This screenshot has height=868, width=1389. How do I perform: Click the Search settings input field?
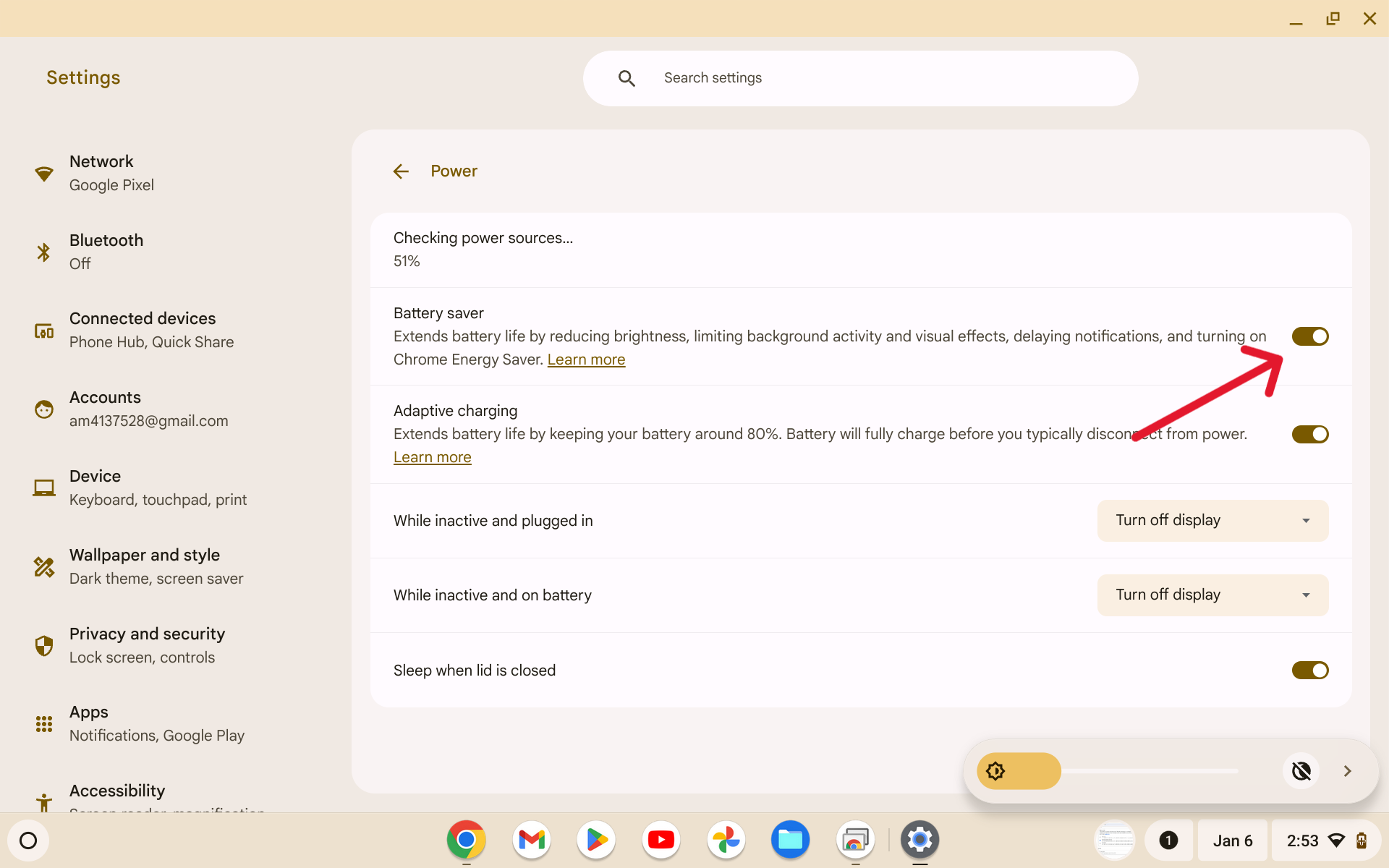(861, 77)
